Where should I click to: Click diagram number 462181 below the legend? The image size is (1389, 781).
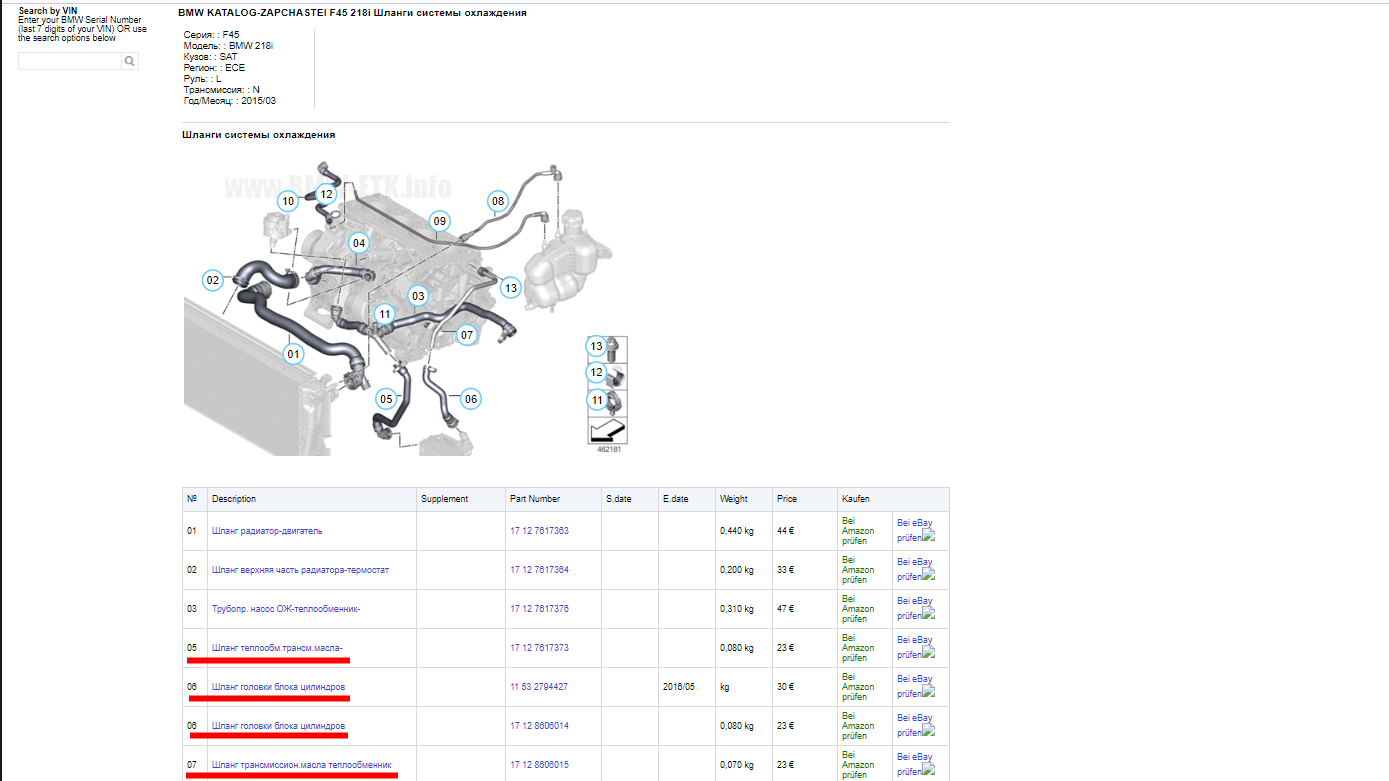click(607, 450)
